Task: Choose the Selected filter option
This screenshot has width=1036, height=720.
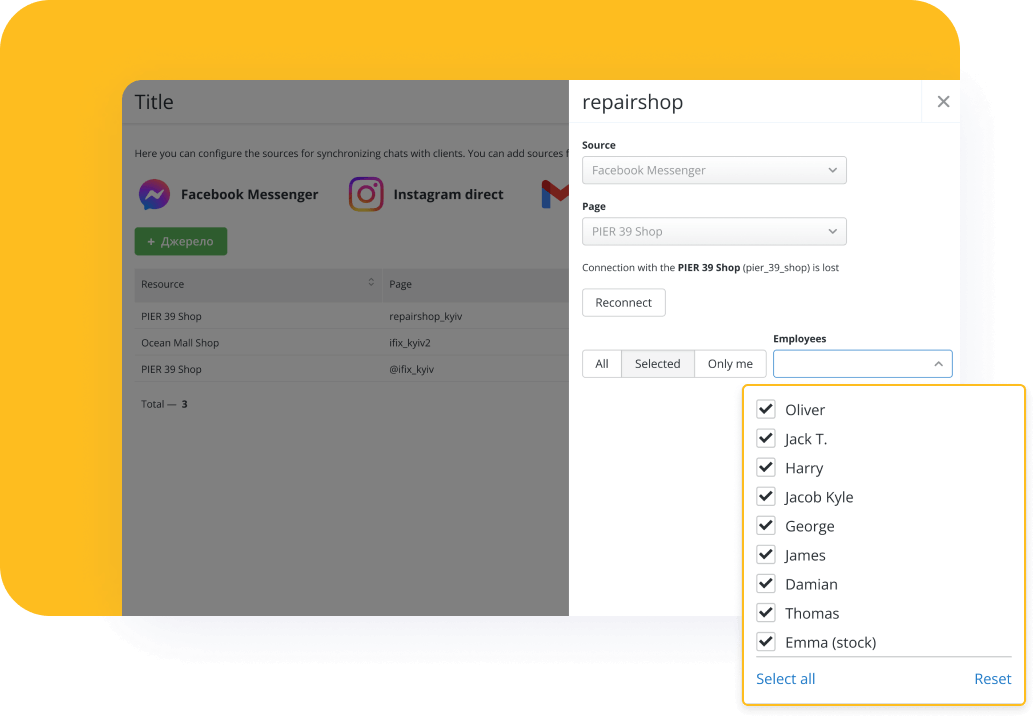Action: coord(657,364)
